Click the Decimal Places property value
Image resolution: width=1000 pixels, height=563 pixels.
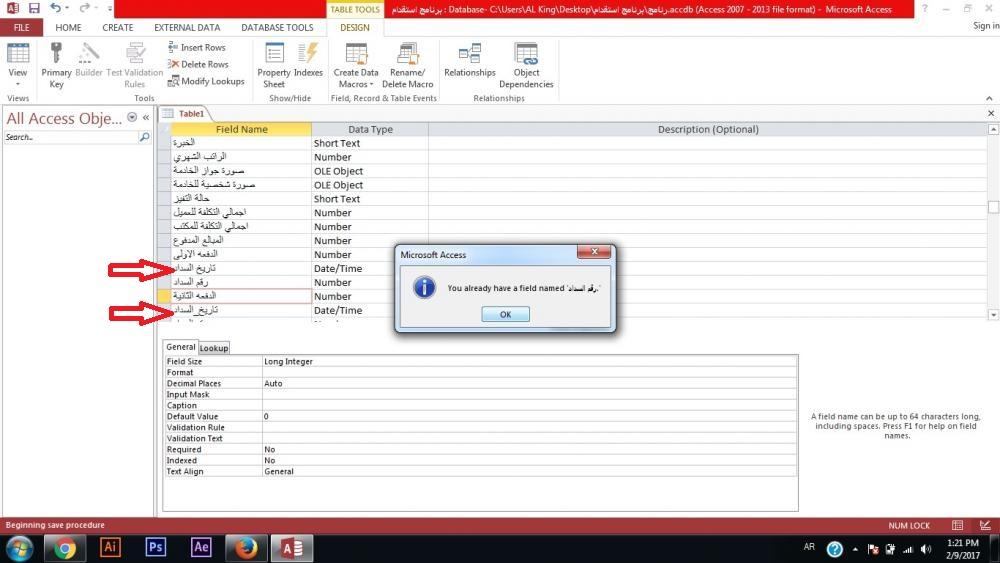coord(529,383)
